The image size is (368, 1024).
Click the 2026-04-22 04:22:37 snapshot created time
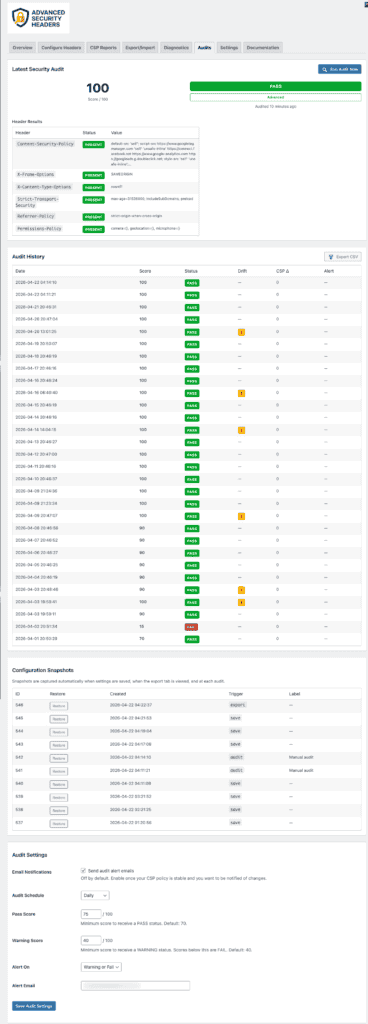(131, 706)
